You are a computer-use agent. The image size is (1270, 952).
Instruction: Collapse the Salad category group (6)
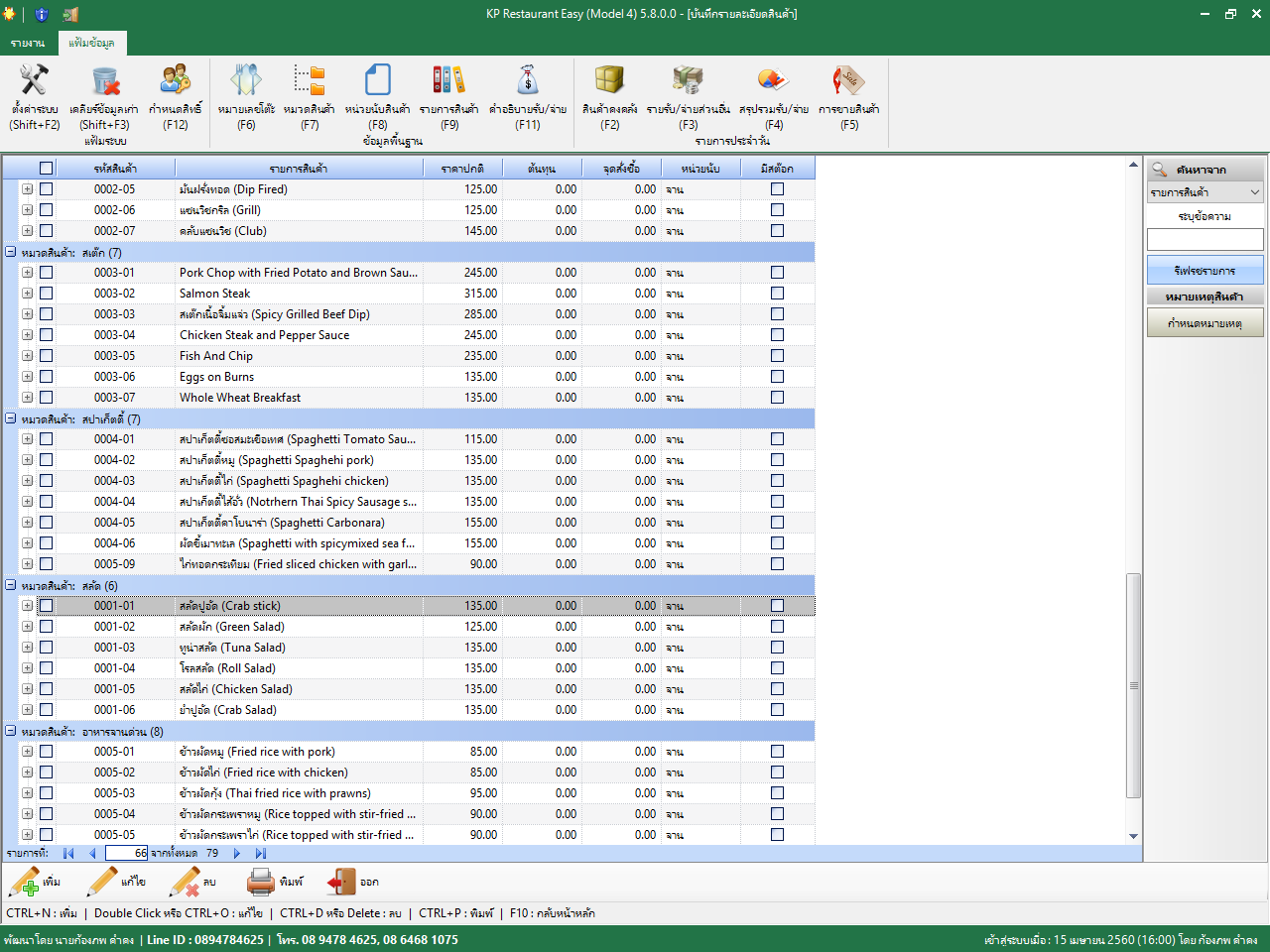coord(10,585)
